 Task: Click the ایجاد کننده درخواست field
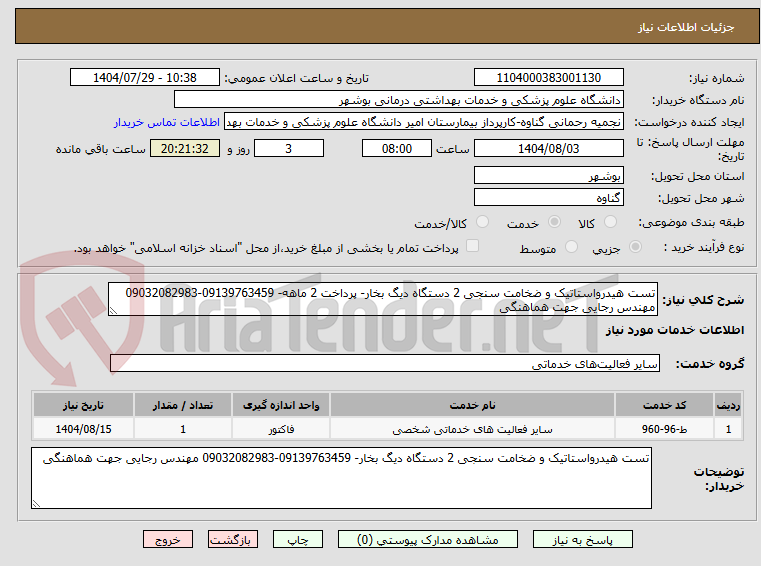click(423, 122)
